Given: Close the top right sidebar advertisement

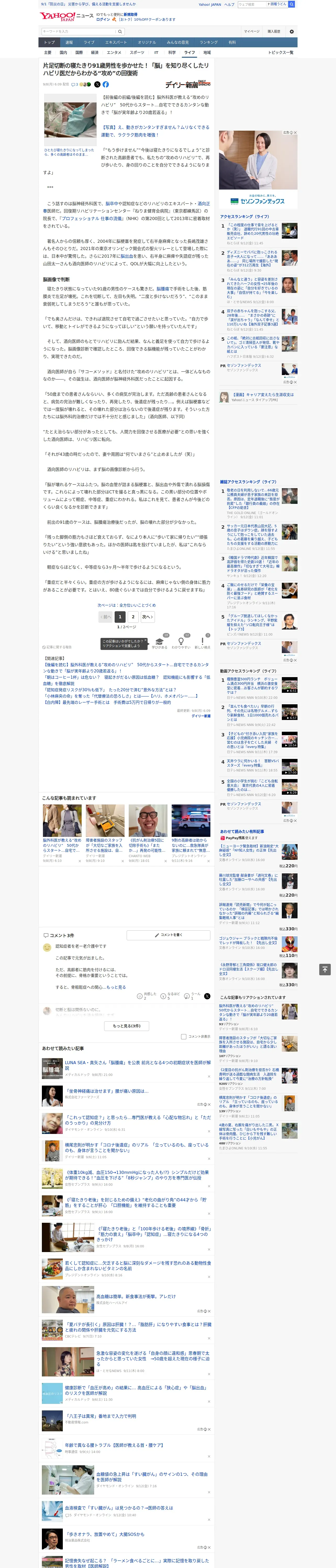Looking at the screenshot, I should click(296, 133).
